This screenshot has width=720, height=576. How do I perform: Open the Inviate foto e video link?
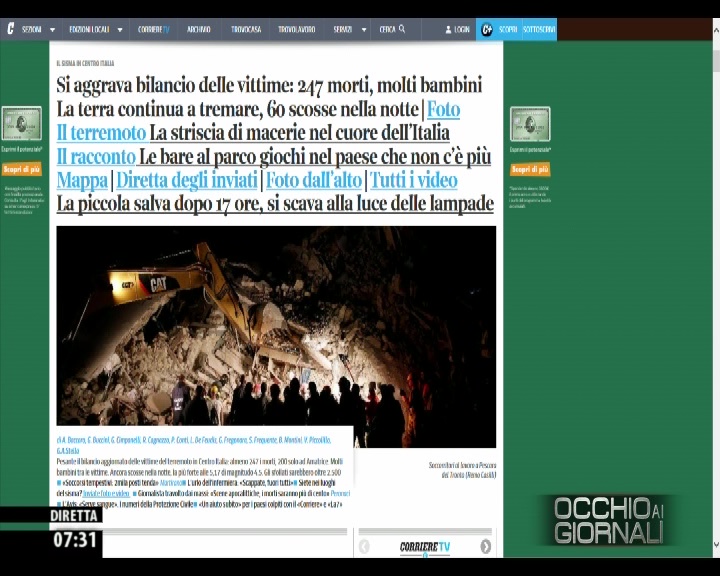(107, 493)
